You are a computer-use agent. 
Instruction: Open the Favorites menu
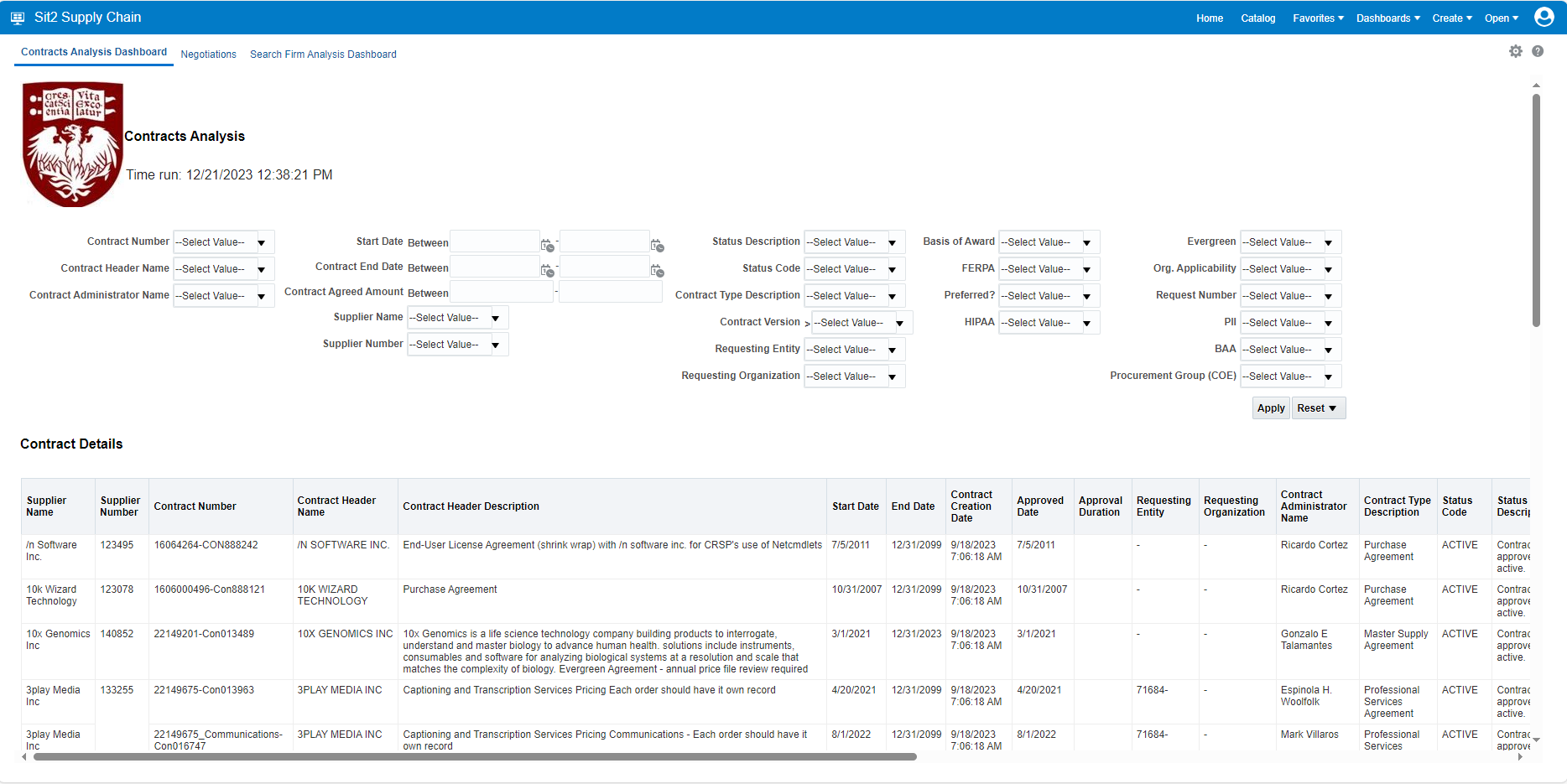(x=1318, y=18)
